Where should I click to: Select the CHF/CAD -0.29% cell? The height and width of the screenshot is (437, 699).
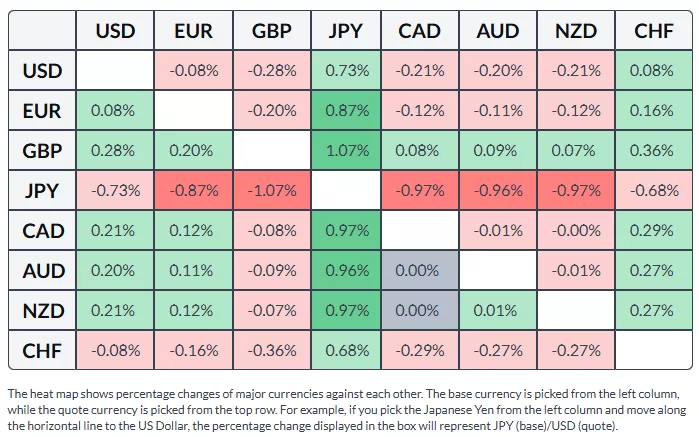(x=420, y=351)
